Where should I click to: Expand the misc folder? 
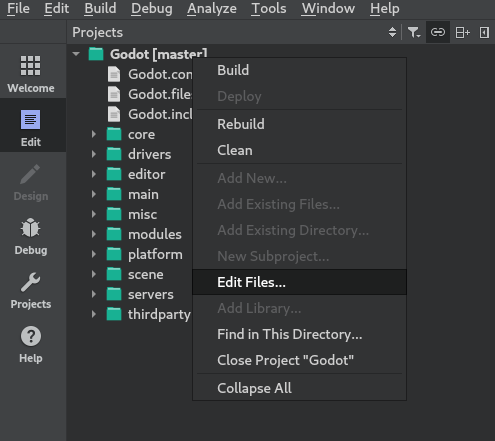(x=94, y=214)
